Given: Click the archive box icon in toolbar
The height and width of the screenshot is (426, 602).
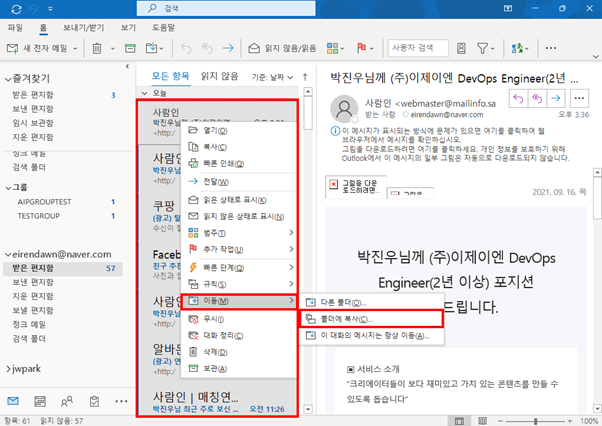Looking at the screenshot, I should pos(131,48).
